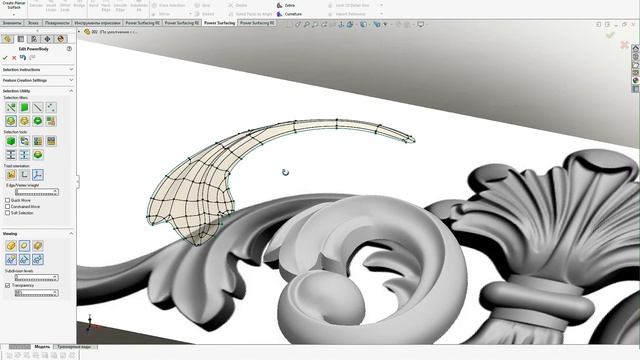Switch to the Инструменты отрисовки tab
Screen dimensions: 640x360
tap(97, 23)
